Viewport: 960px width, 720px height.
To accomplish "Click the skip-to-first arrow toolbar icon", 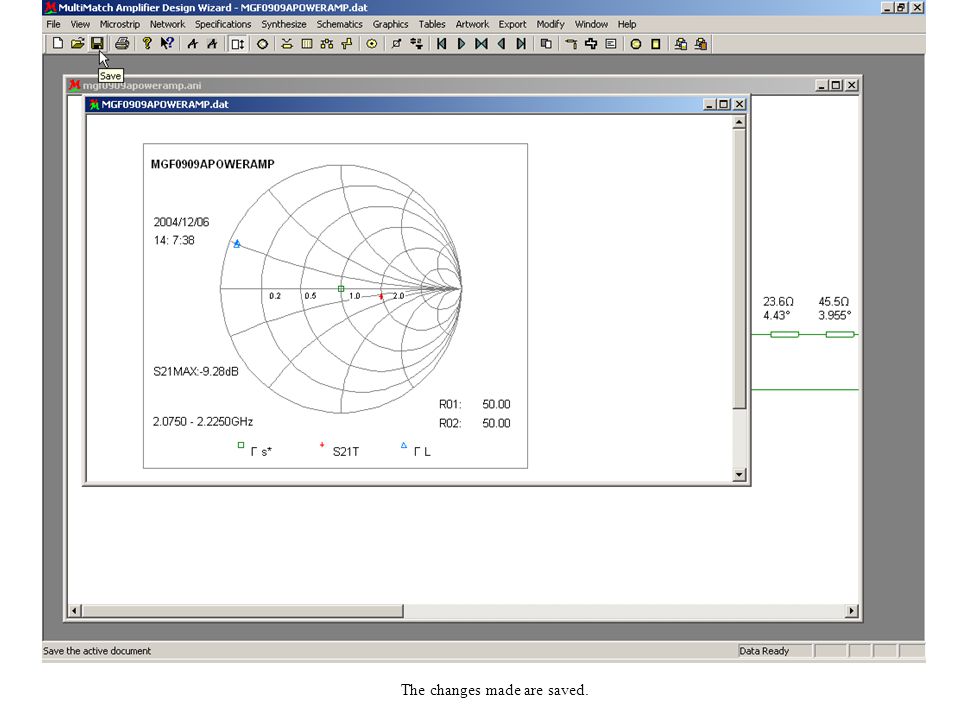I will (x=441, y=43).
